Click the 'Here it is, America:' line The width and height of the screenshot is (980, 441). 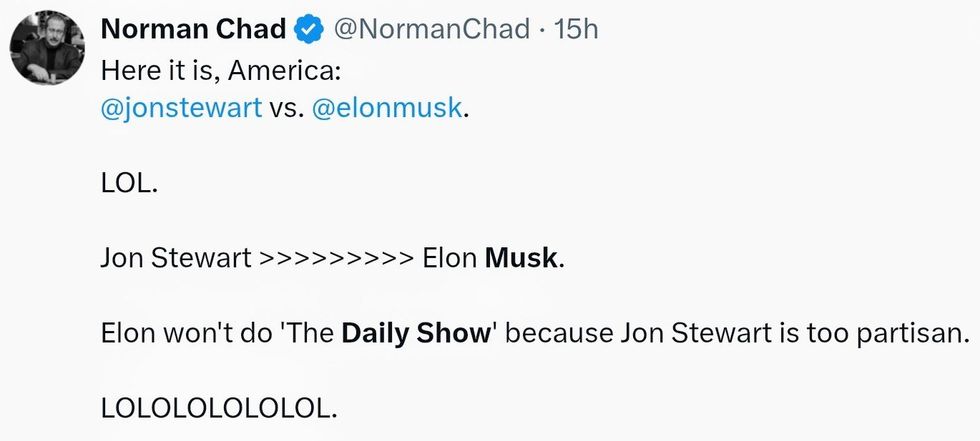(x=200, y=71)
